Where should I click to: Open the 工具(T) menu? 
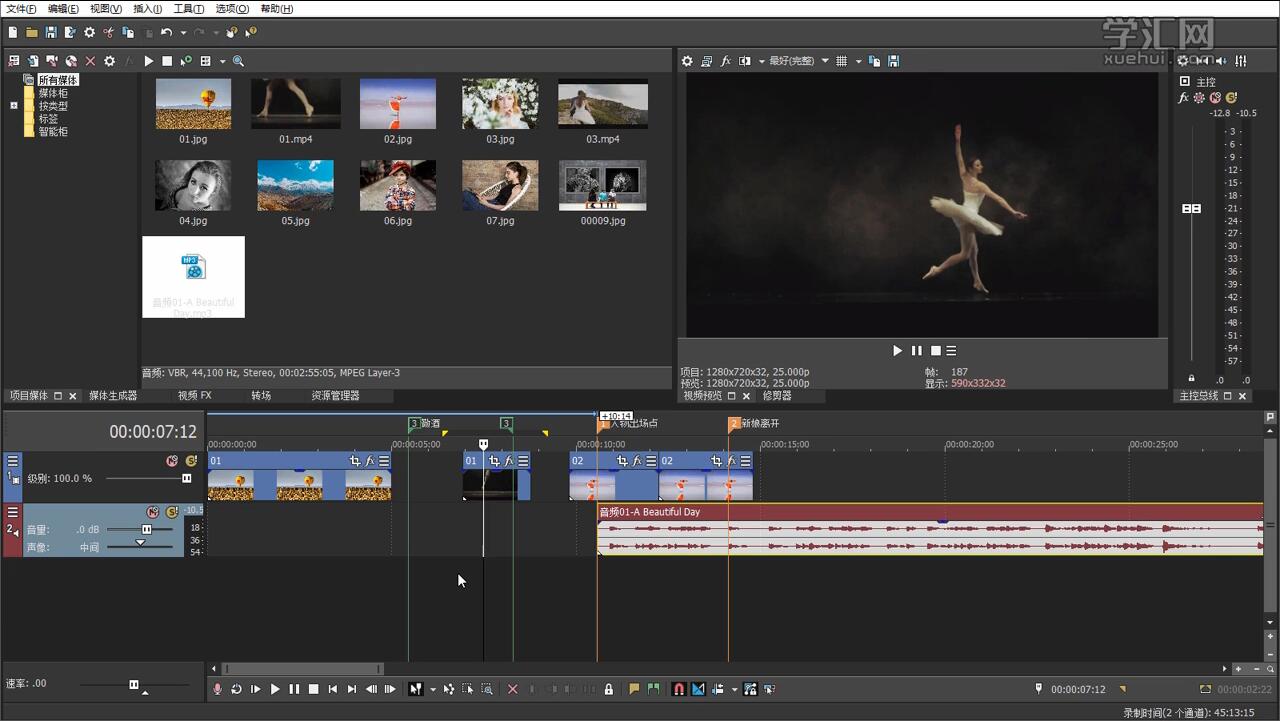pos(189,9)
